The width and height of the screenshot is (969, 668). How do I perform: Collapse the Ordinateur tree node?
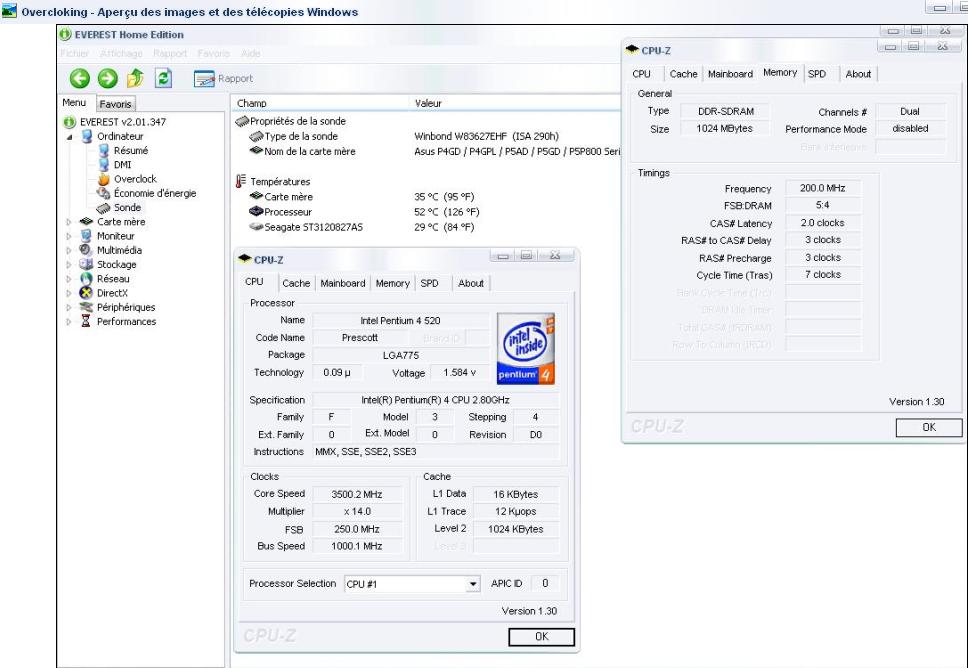70,137
